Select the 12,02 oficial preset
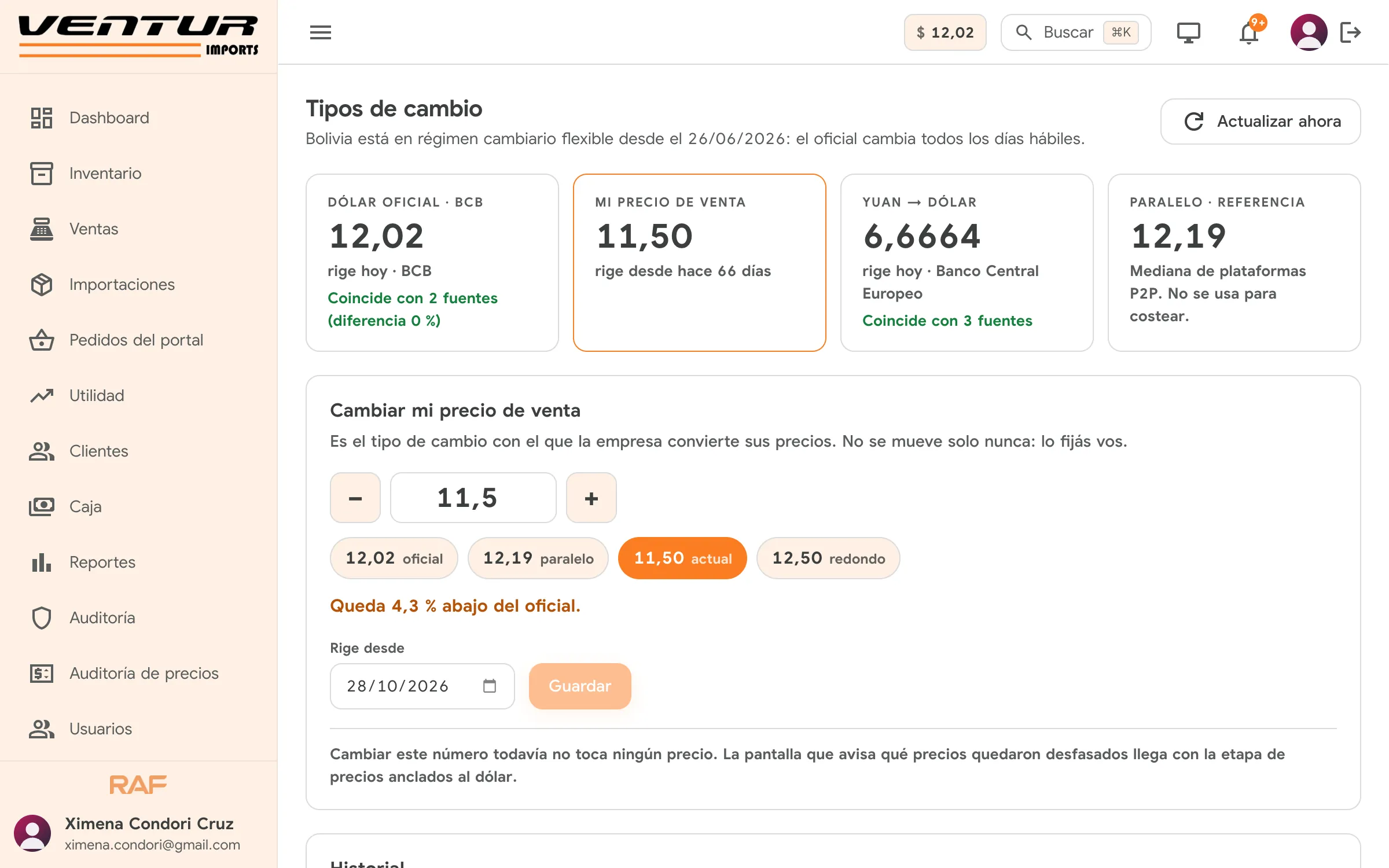Viewport: 1389px width, 868px height. tap(394, 558)
